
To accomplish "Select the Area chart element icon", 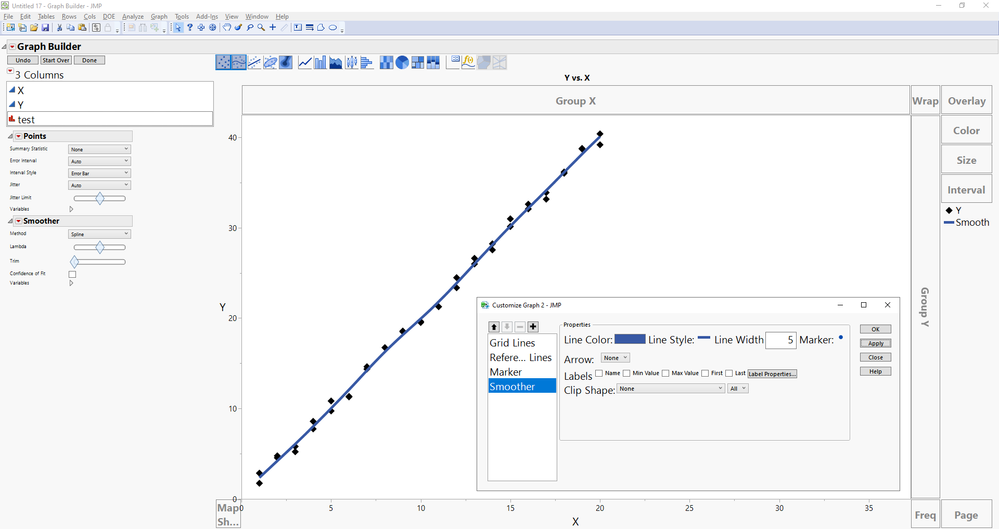I will click(336, 62).
